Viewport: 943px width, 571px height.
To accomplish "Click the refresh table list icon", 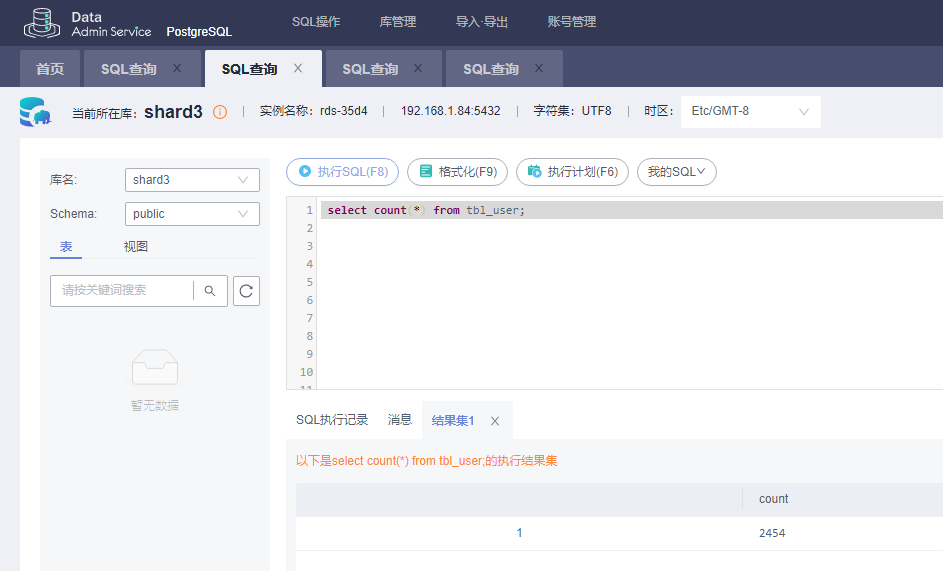I will tap(246, 291).
